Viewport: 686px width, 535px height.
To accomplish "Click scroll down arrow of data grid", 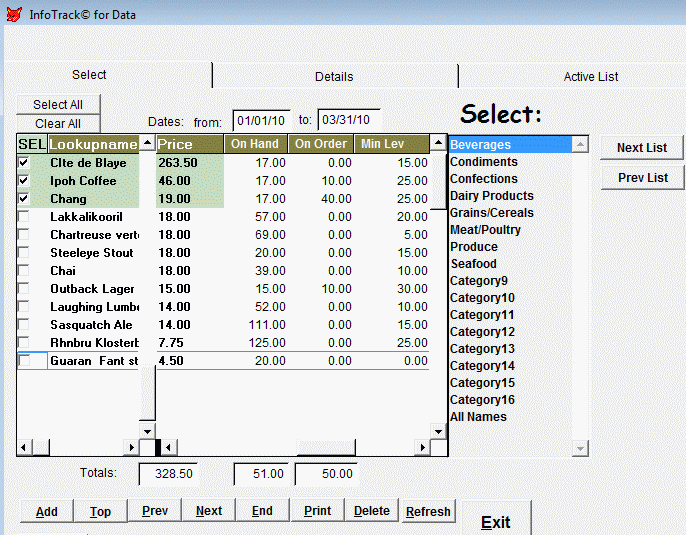I will point(438,431).
